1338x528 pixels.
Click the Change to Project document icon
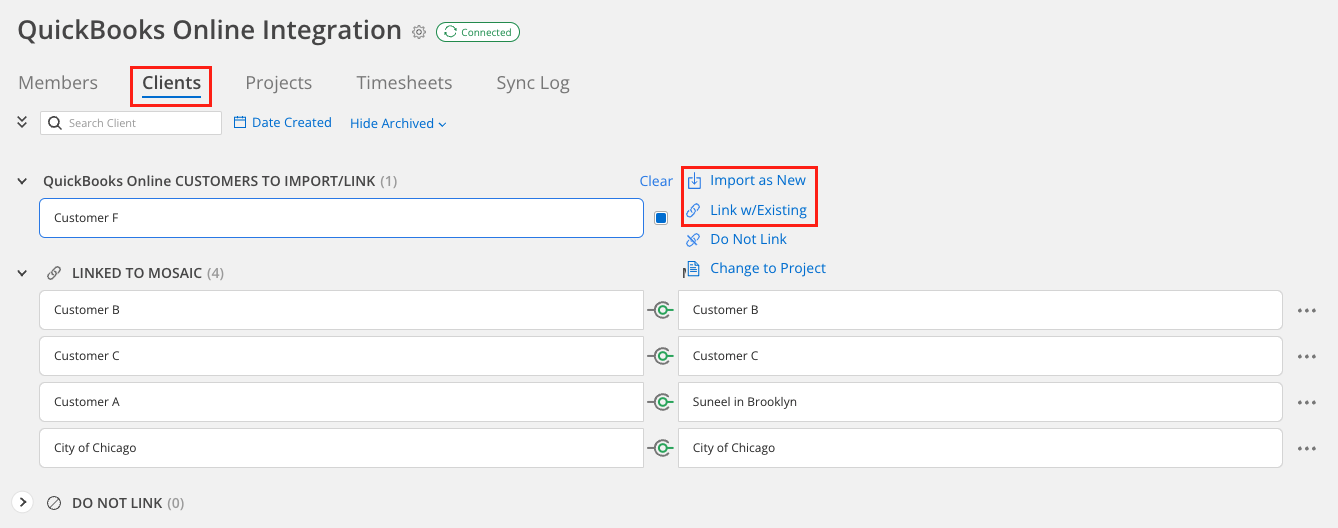[x=692, y=268]
